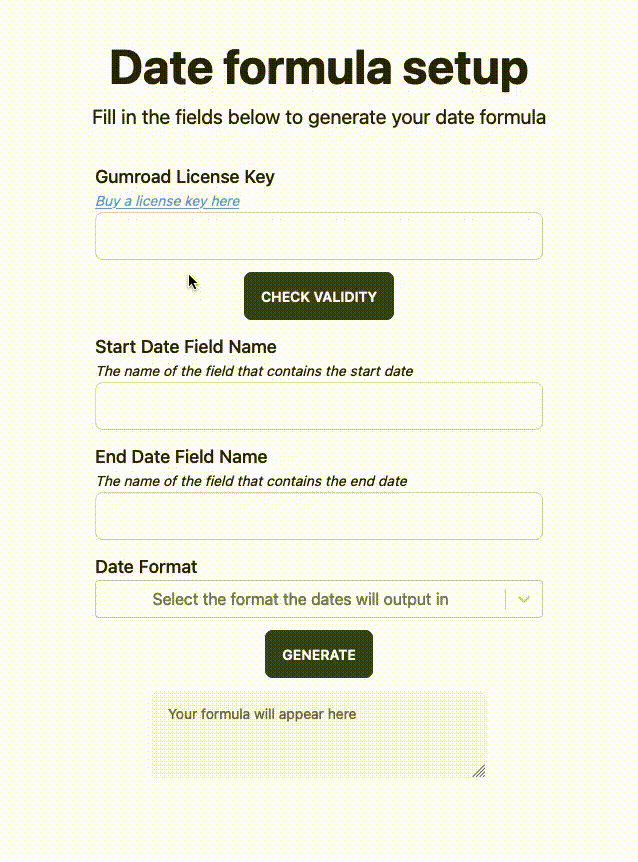The width and height of the screenshot is (638, 862).
Task: Click the 'Start Date Field Name' label
Action: coord(186,347)
